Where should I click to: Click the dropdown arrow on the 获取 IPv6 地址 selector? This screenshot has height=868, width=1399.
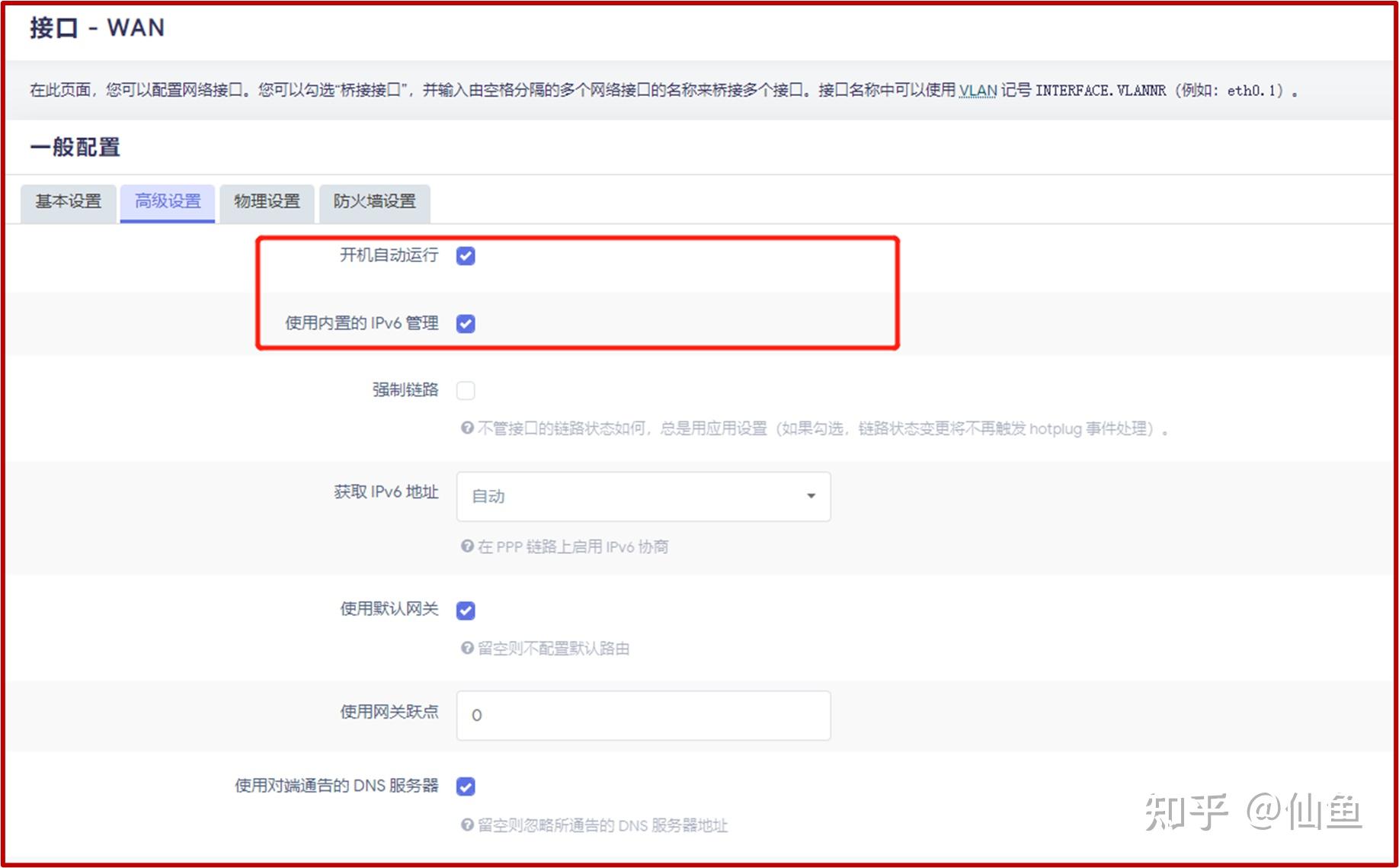click(x=810, y=496)
